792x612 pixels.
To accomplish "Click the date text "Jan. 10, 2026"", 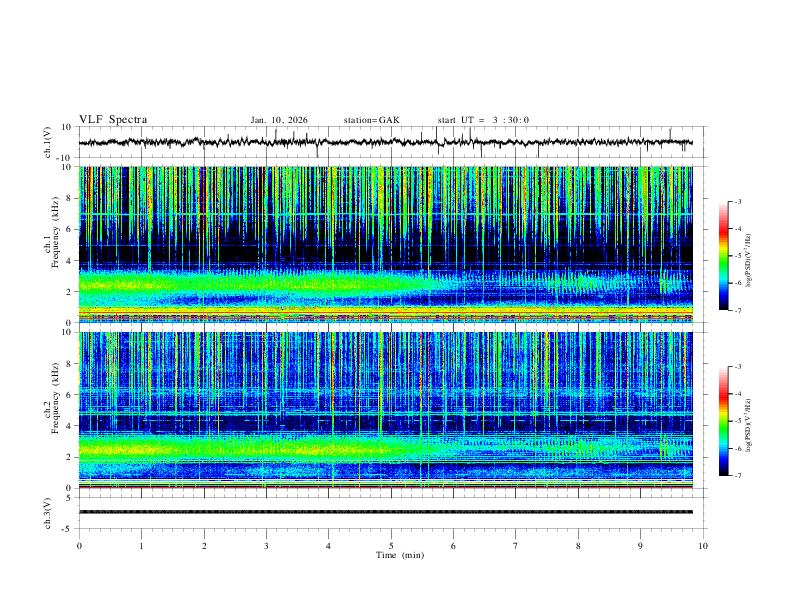I will tap(279, 120).
